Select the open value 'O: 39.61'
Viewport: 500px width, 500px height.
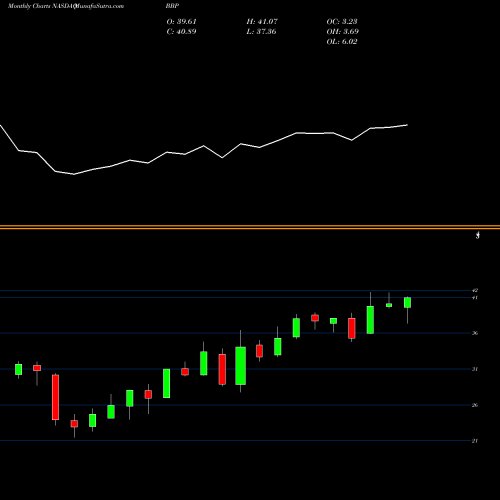coord(182,22)
